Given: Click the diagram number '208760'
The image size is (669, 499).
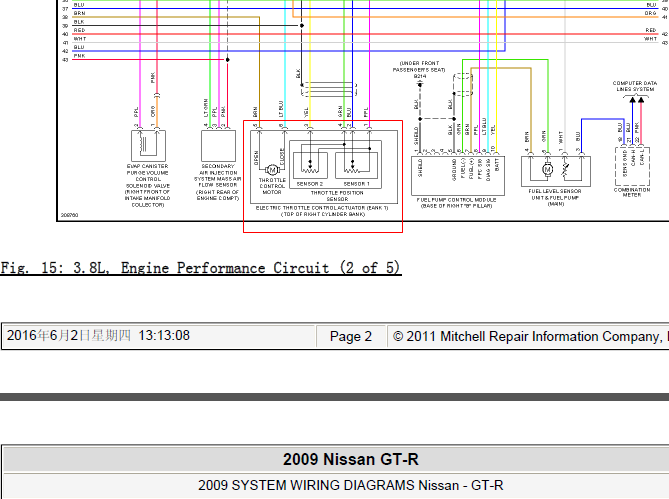Looking at the screenshot, I should [x=69, y=215].
